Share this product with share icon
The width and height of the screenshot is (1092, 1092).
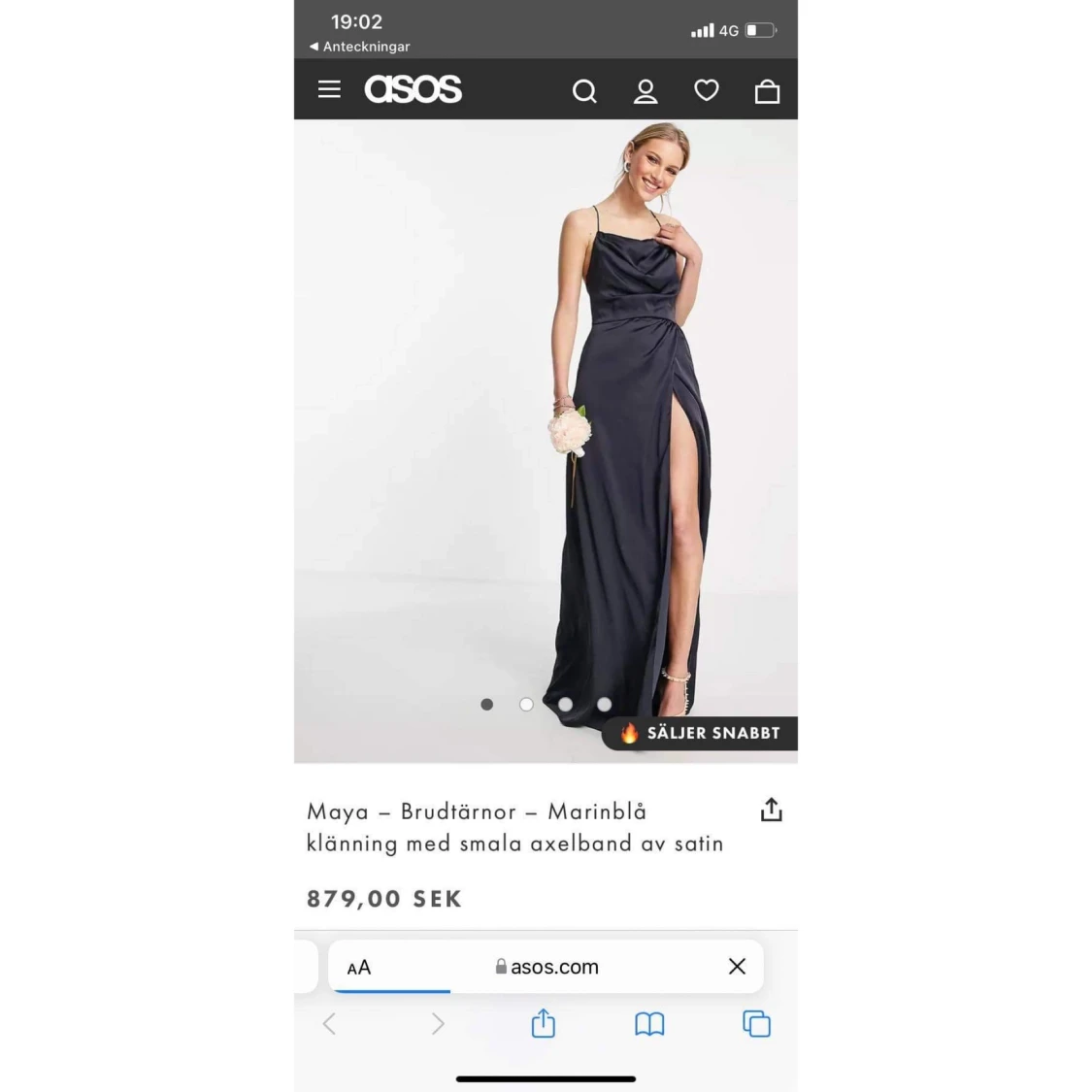tap(771, 810)
